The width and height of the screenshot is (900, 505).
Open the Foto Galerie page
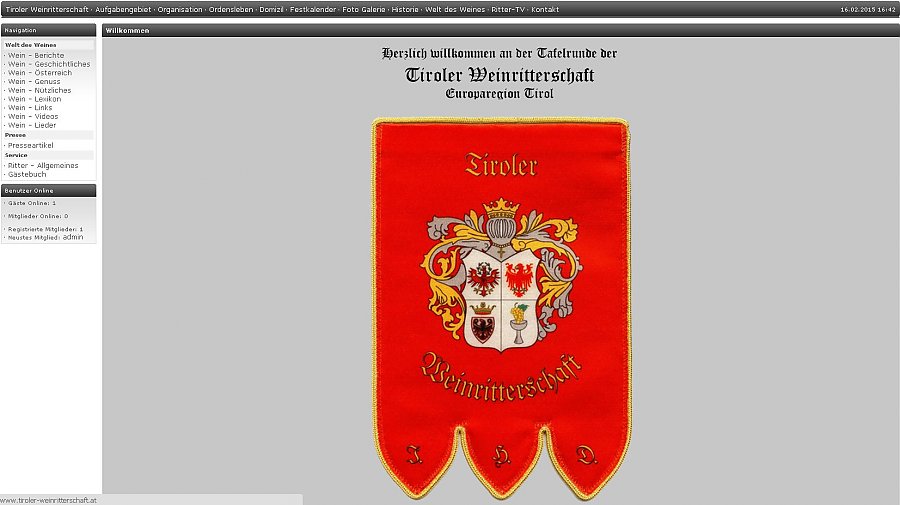(364, 9)
